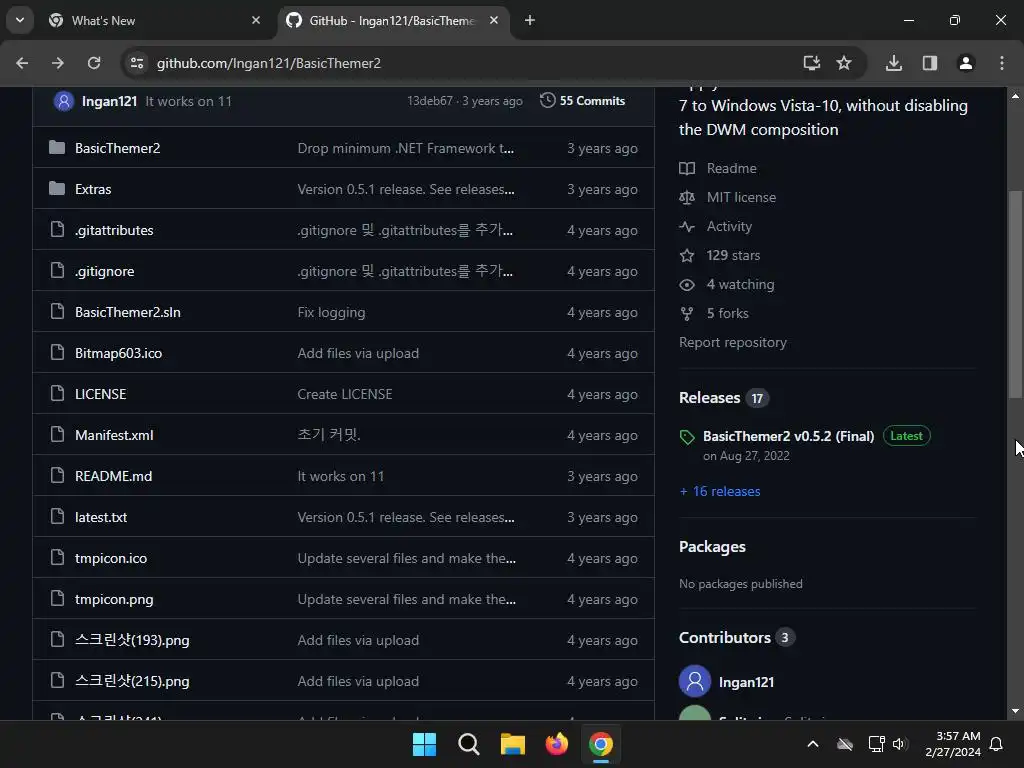Viewport: 1024px width, 768px height.
Task: Bookmark this page with star icon
Action: tap(844, 63)
